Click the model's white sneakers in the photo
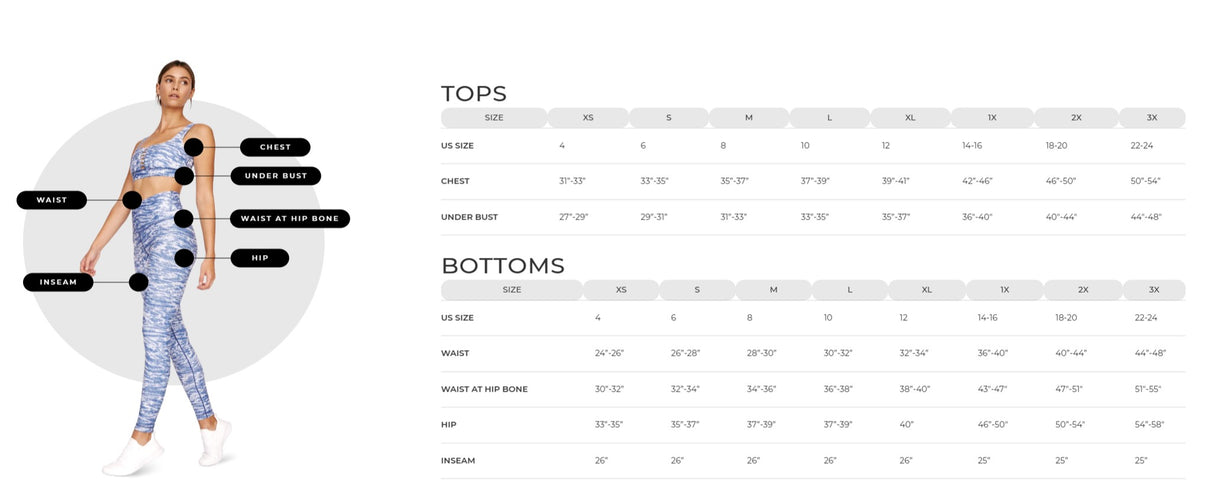This screenshot has width=1214, height=485. point(135,456)
